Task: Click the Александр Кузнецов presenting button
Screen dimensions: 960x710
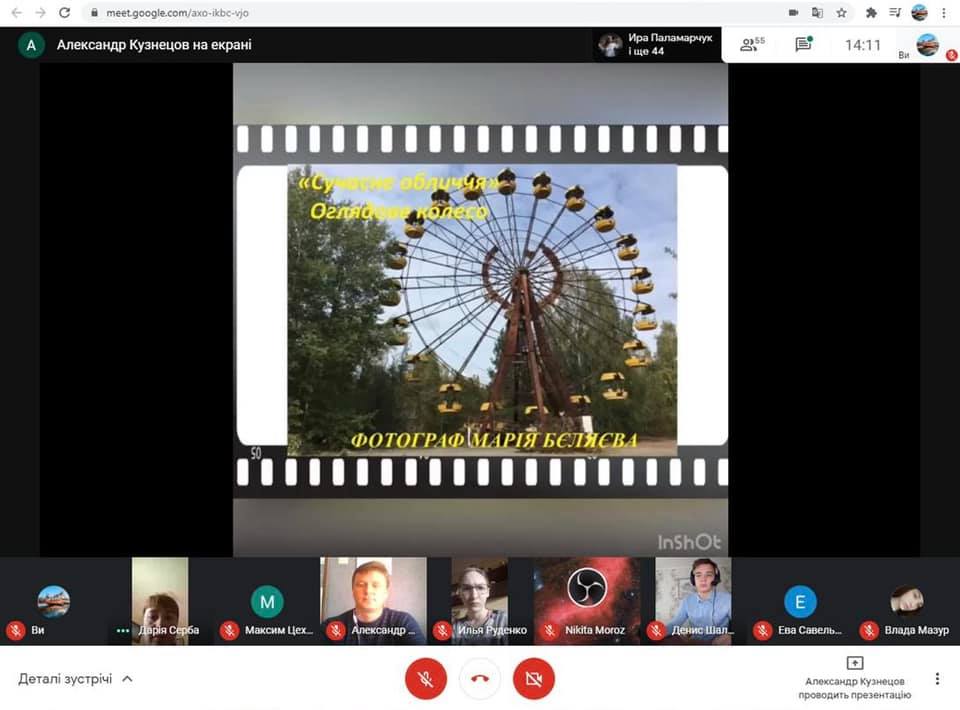Action: click(854, 678)
